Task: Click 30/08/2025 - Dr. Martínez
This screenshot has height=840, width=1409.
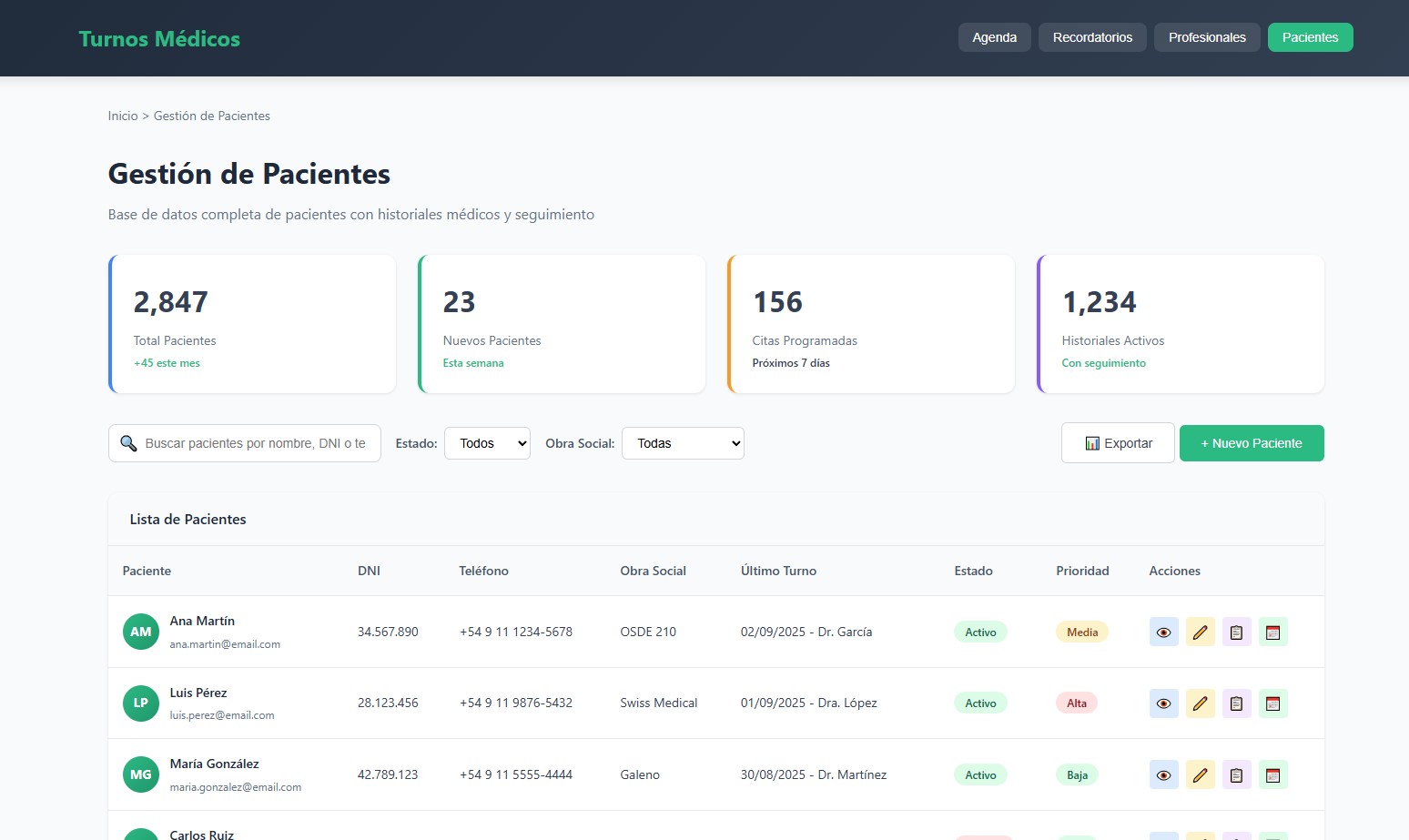Action: click(814, 774)
